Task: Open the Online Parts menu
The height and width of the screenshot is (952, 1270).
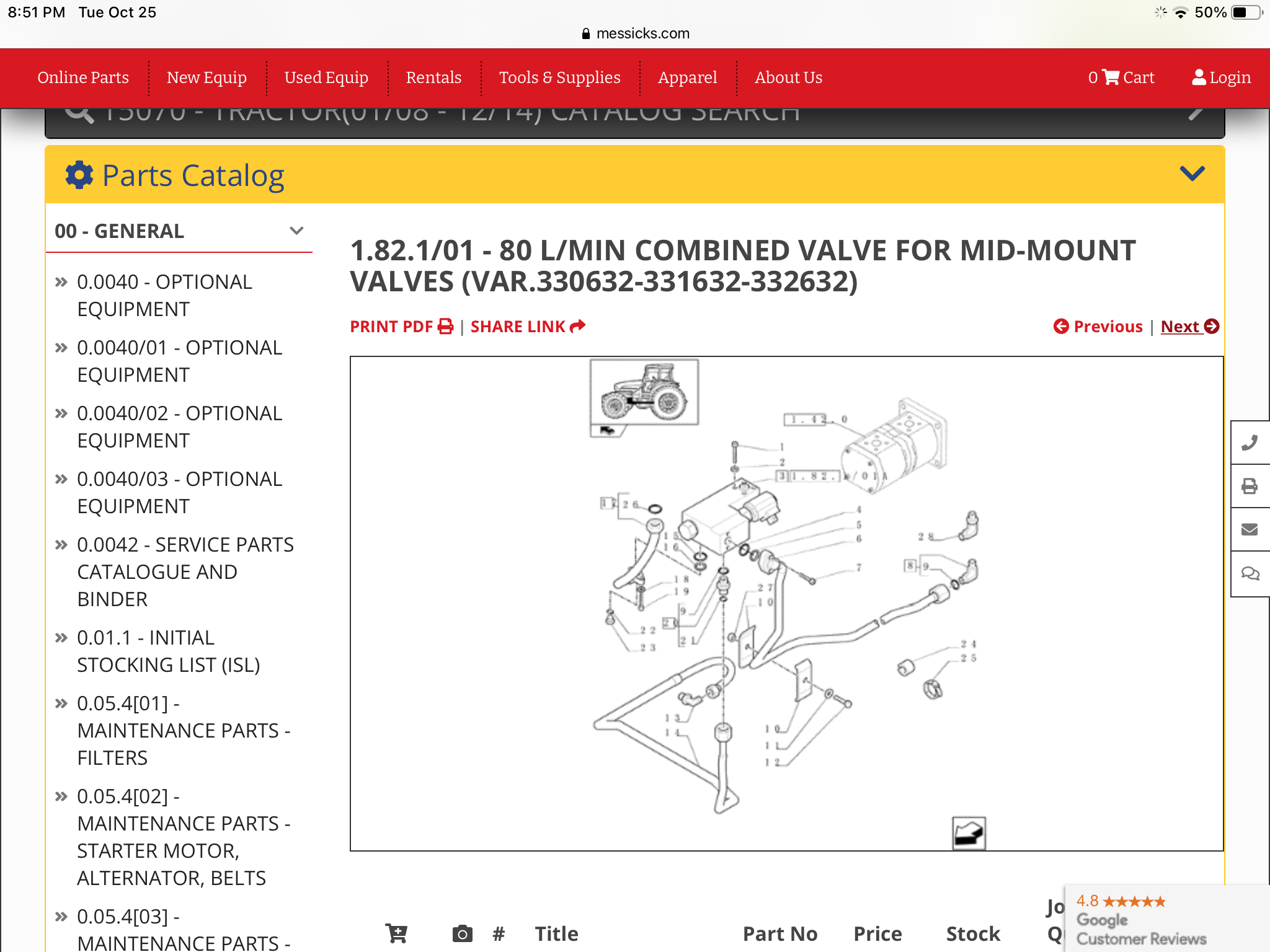Action: (83, 77)
